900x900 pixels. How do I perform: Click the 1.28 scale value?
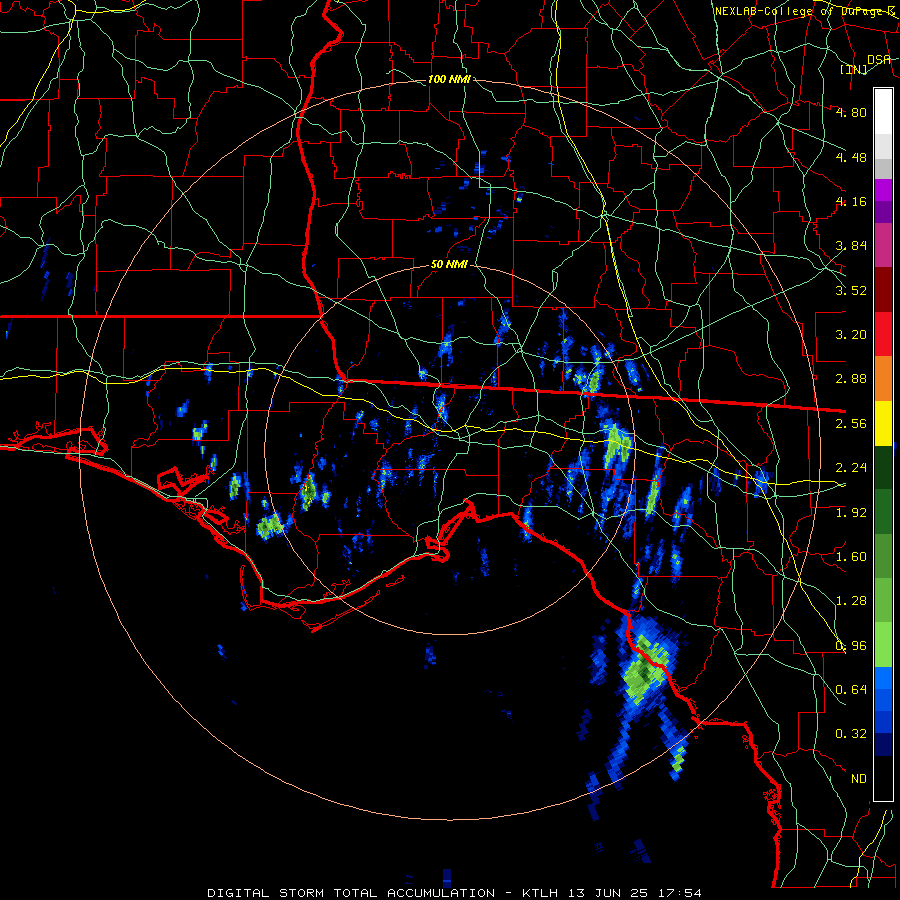(x=851, y=601)
